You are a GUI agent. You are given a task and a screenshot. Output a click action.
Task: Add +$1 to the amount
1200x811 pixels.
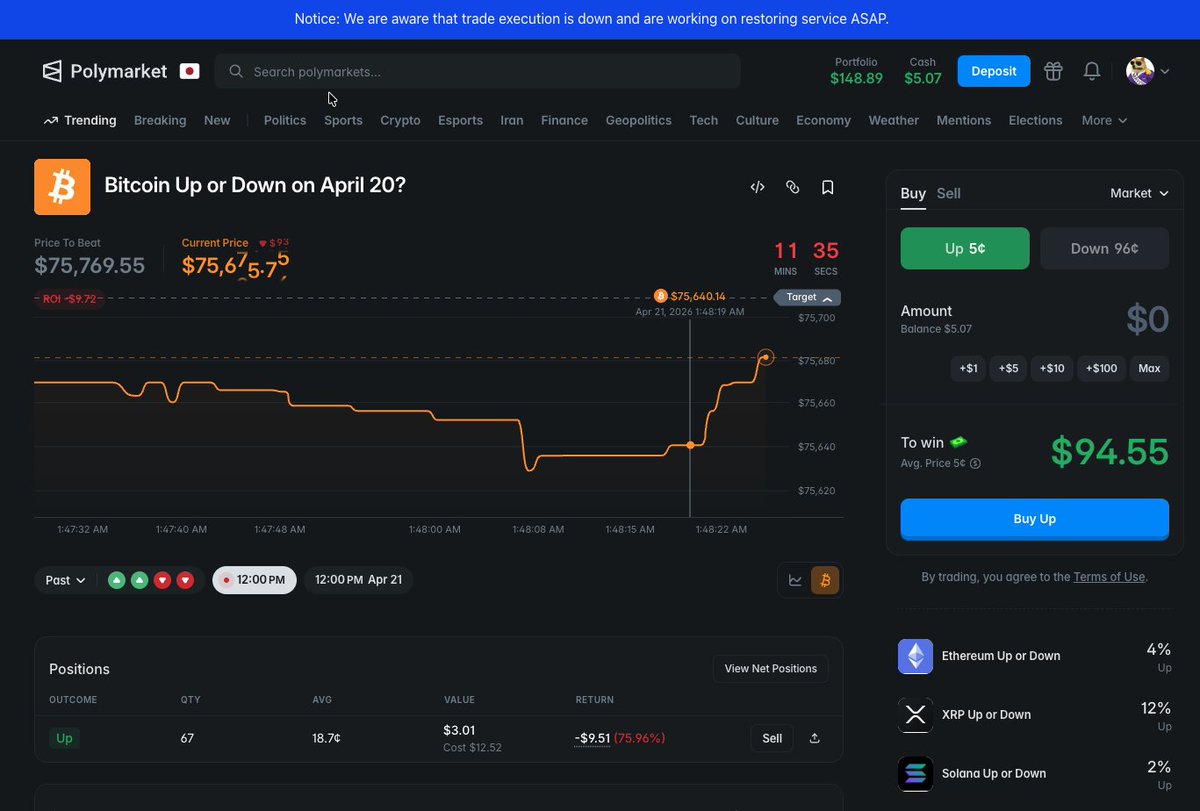[x=968, y=368]
